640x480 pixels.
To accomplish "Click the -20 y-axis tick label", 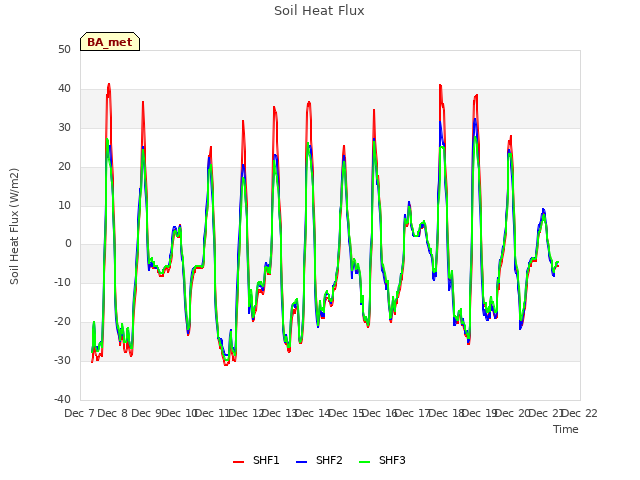I will tap(62, 322).
